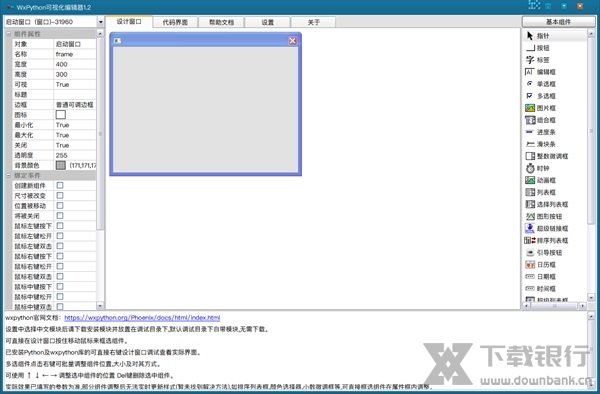The image size is (600, 394).
Task: Enable the 鼠标左键按下 event checkbox
Action: [x=60, y=226]
